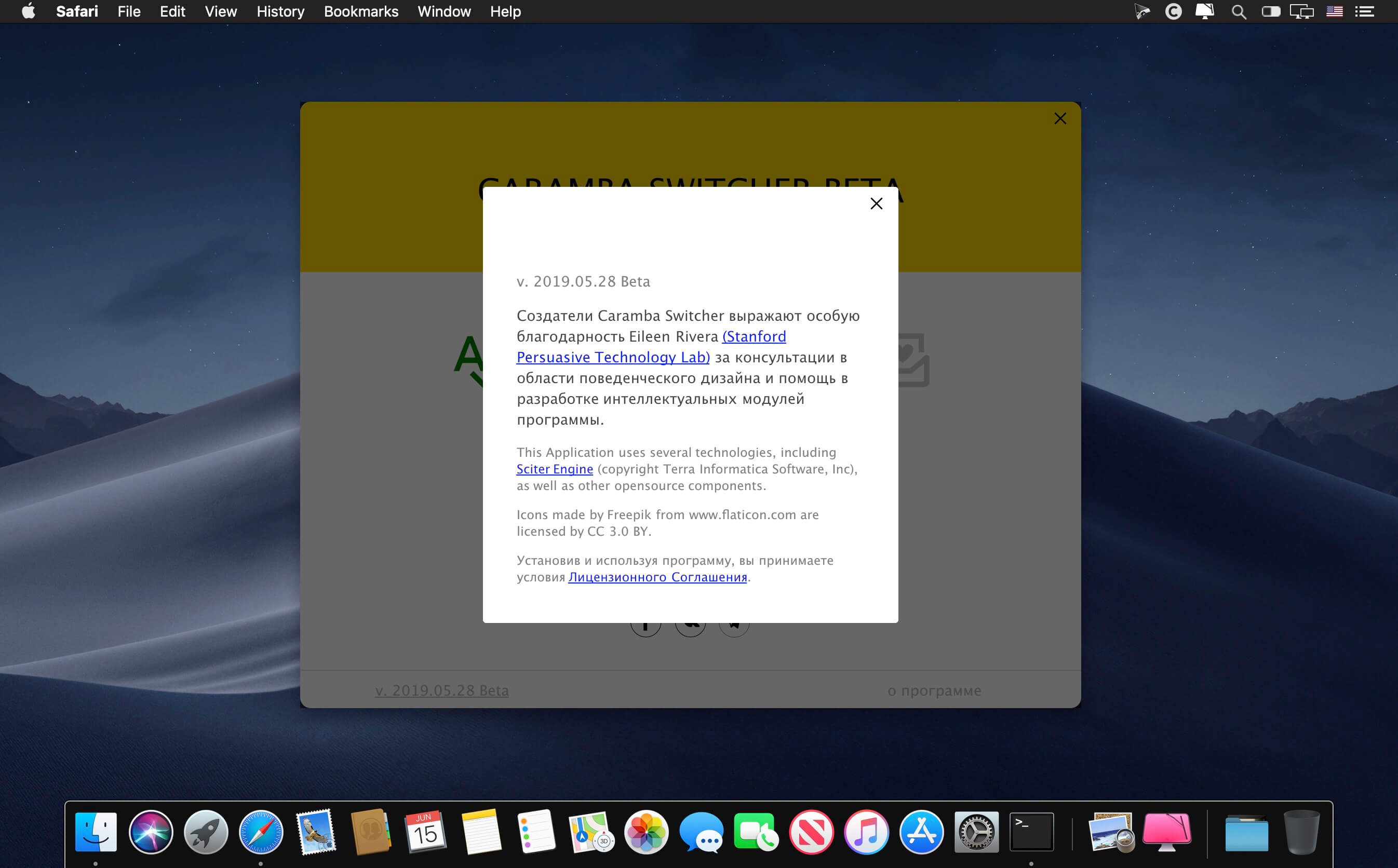This screenshot has width=1398, height=868.
Task: Select the version text in the about dialog
Action: [583, 281]
